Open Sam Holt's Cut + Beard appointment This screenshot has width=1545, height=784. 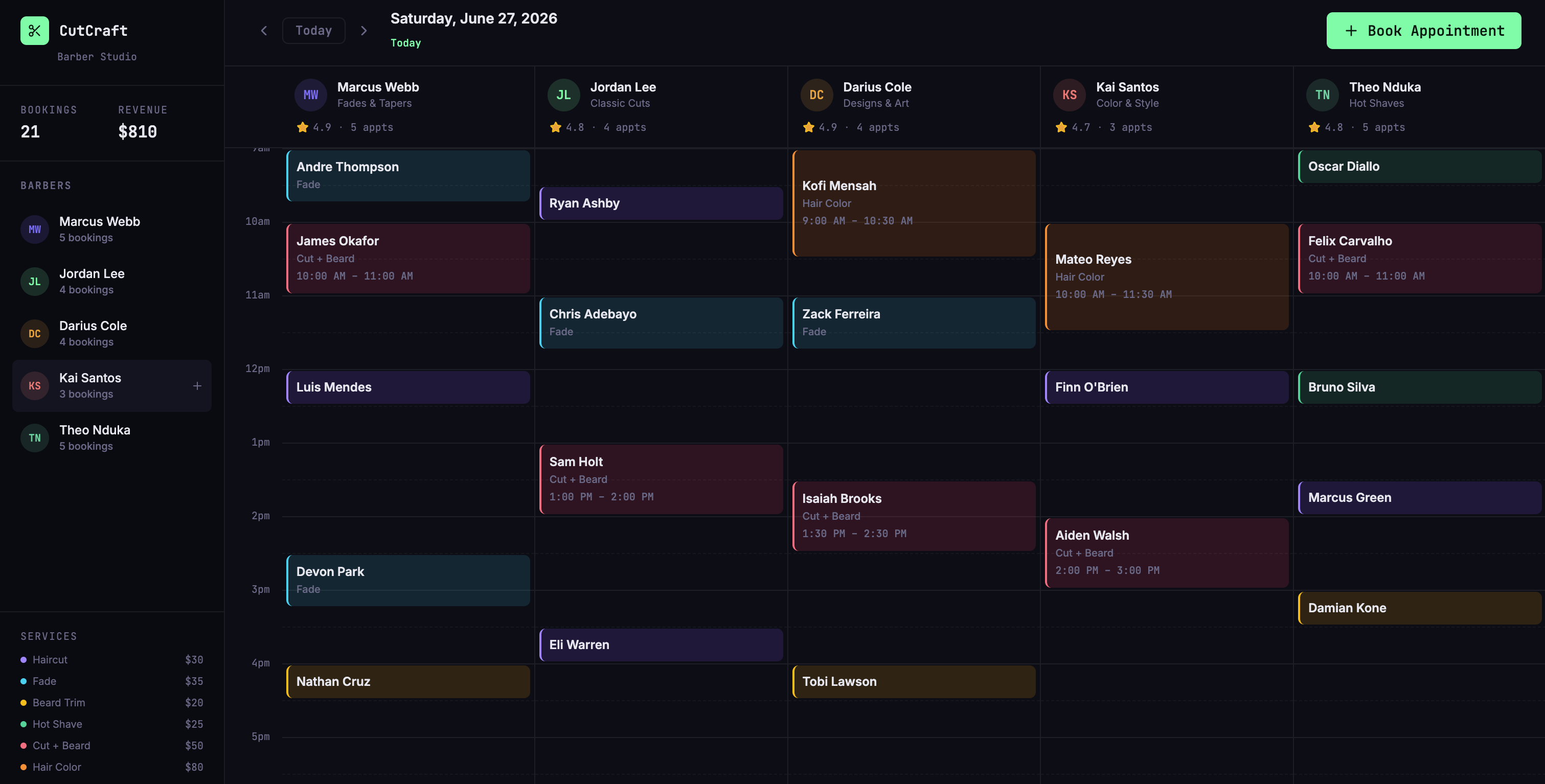[661, 479]
